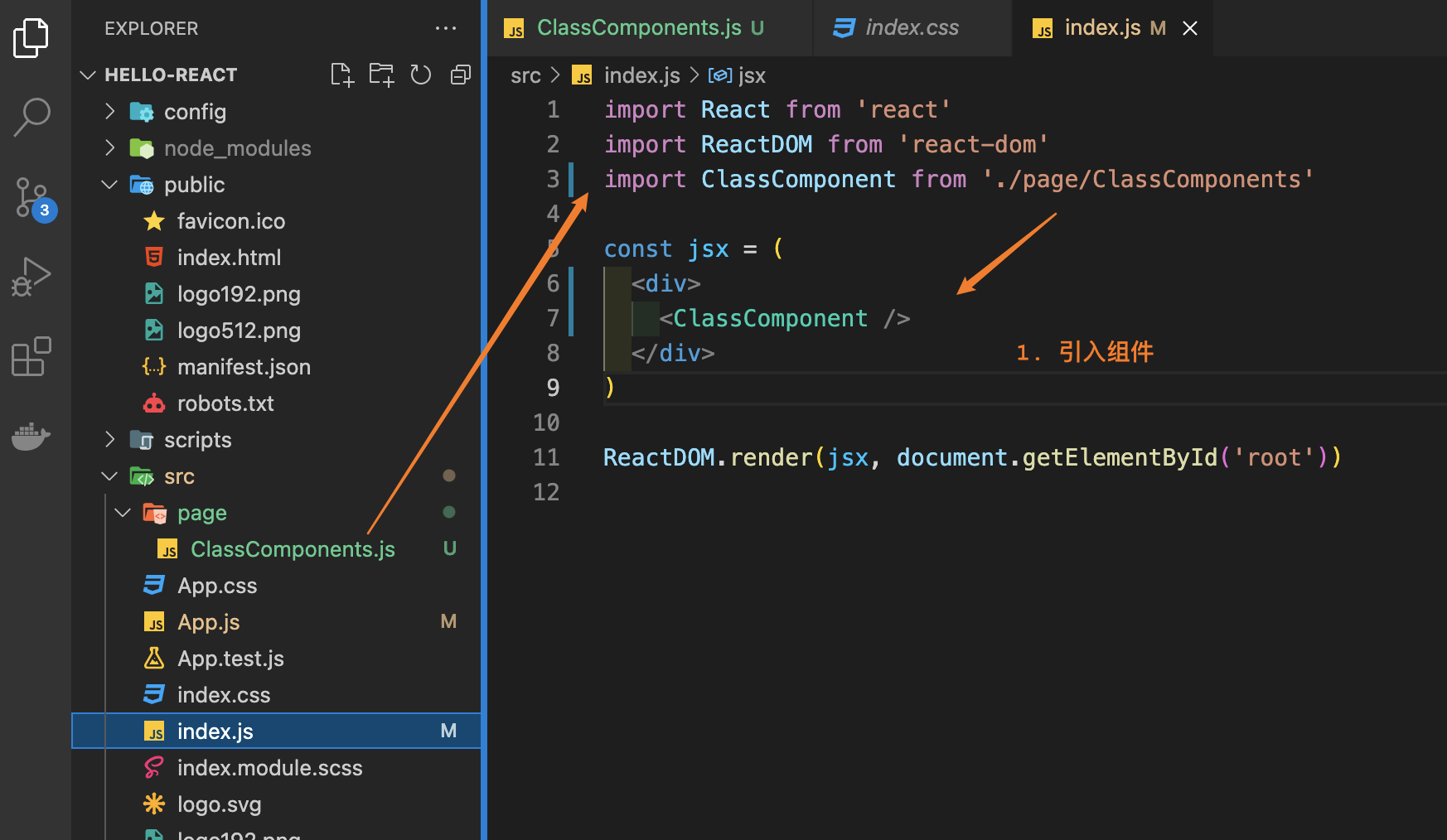Close the index.js editor tab

1190,28
